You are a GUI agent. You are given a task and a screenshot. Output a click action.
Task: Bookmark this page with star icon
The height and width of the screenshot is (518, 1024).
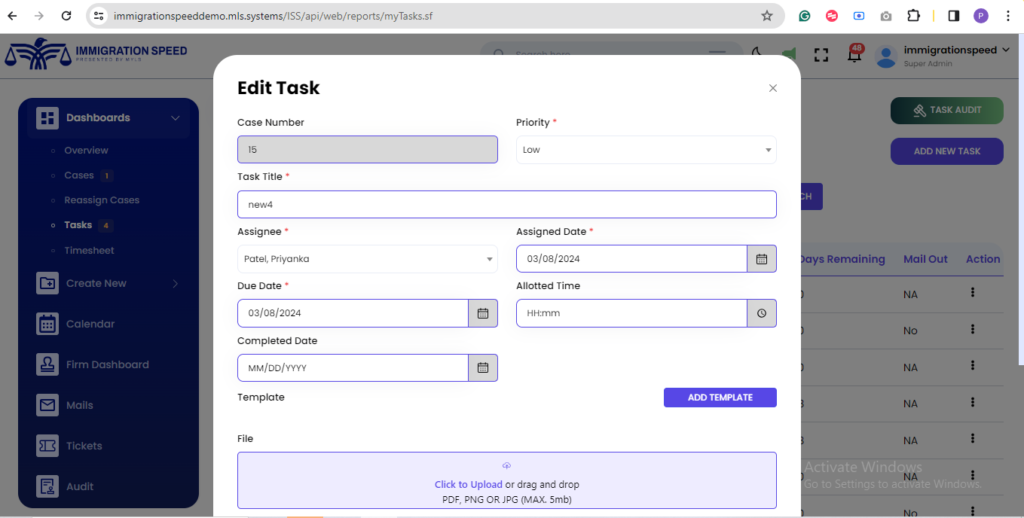tap(767, 16)
